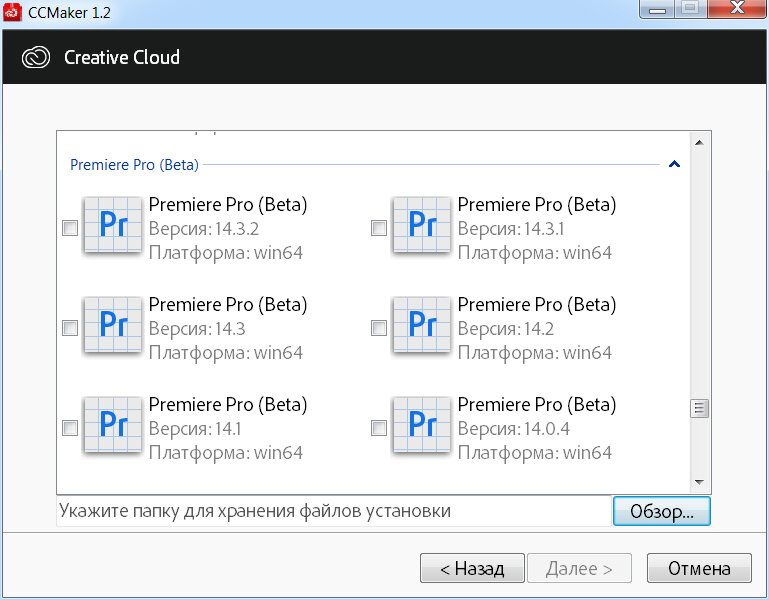Go back with the Назад button
This screenshot has width=769, height=600.
click(470, 569)
